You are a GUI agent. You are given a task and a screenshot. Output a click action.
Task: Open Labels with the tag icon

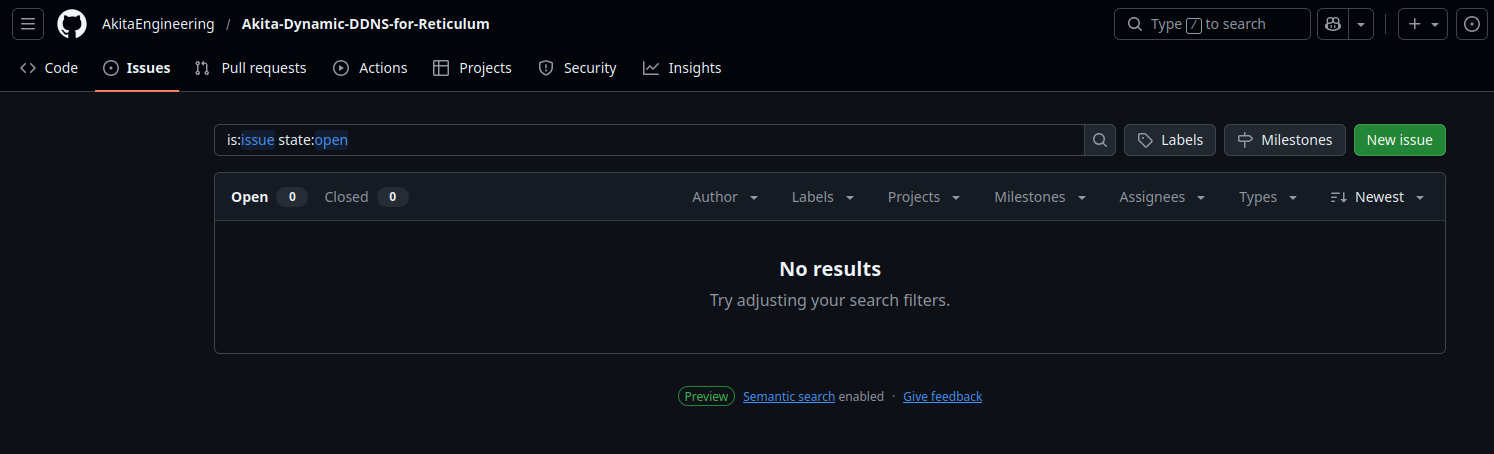[1170, 140]
